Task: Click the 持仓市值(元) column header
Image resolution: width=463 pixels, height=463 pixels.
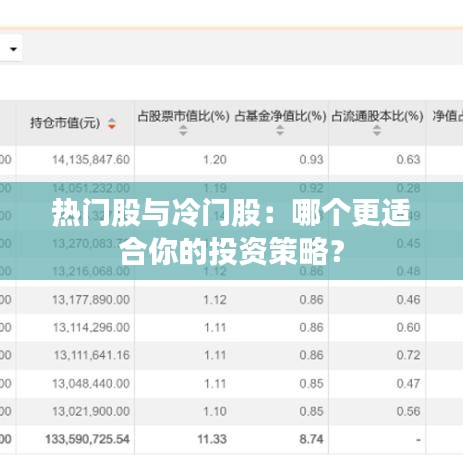Action: 65,123
